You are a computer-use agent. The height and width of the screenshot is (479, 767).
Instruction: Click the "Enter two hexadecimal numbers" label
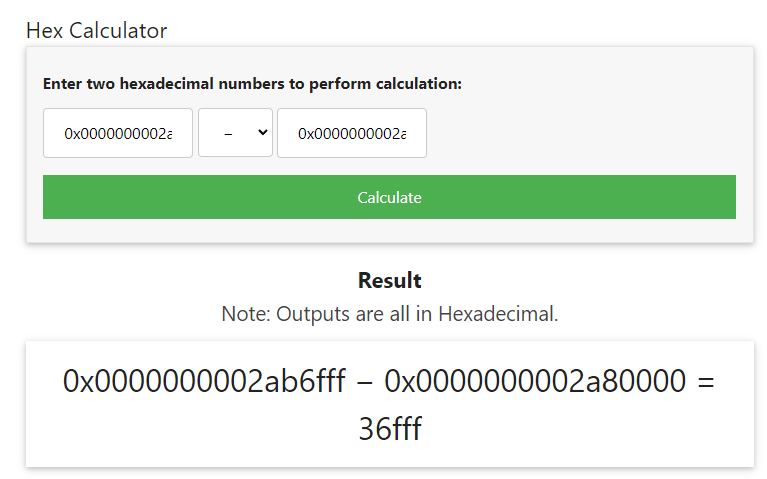[x=252, y=84]
